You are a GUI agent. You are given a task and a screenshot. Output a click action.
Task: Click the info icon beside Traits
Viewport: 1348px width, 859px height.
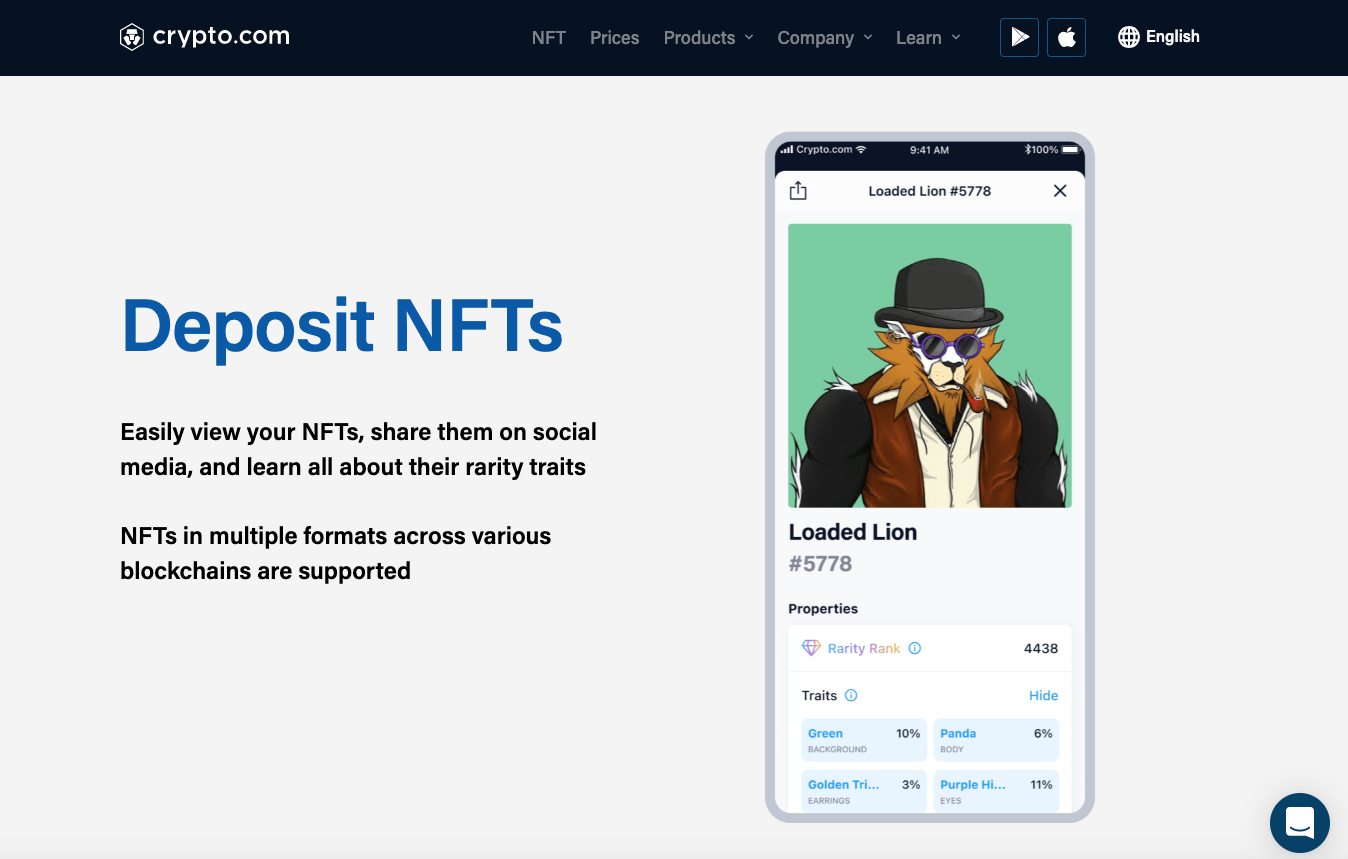click(851, 695)
